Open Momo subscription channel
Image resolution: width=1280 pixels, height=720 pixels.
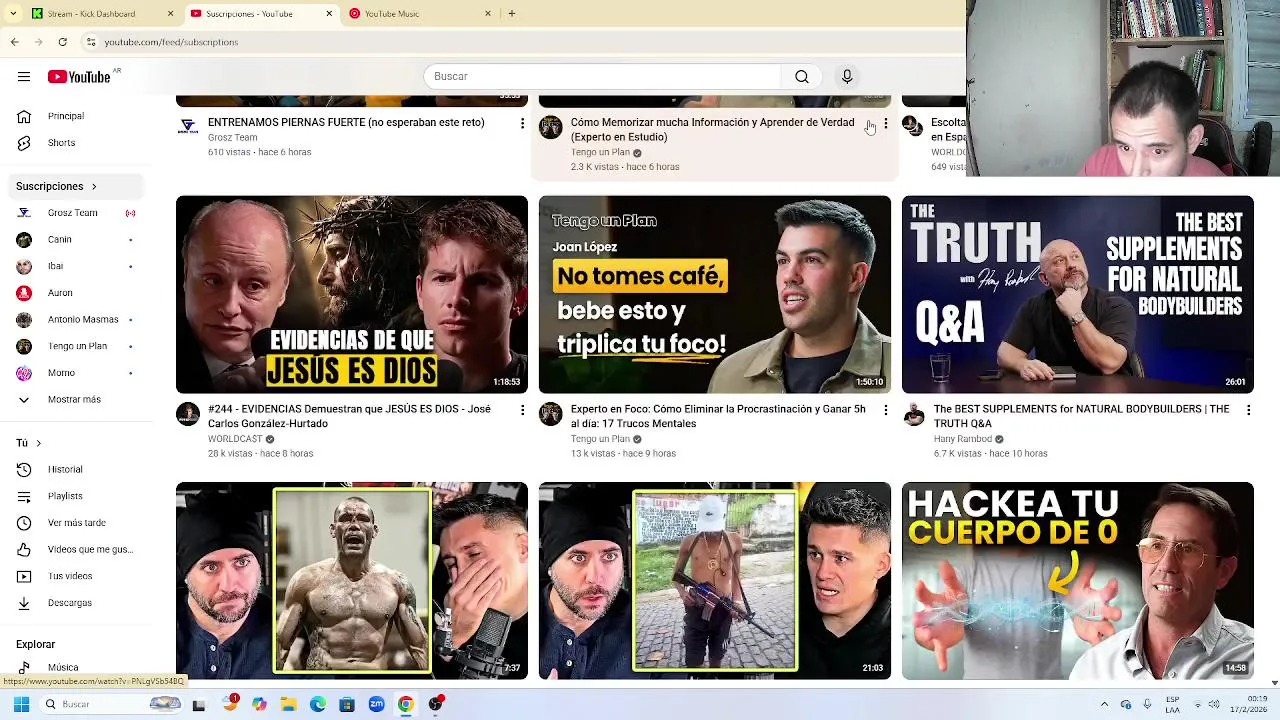(x=75, y=373)
